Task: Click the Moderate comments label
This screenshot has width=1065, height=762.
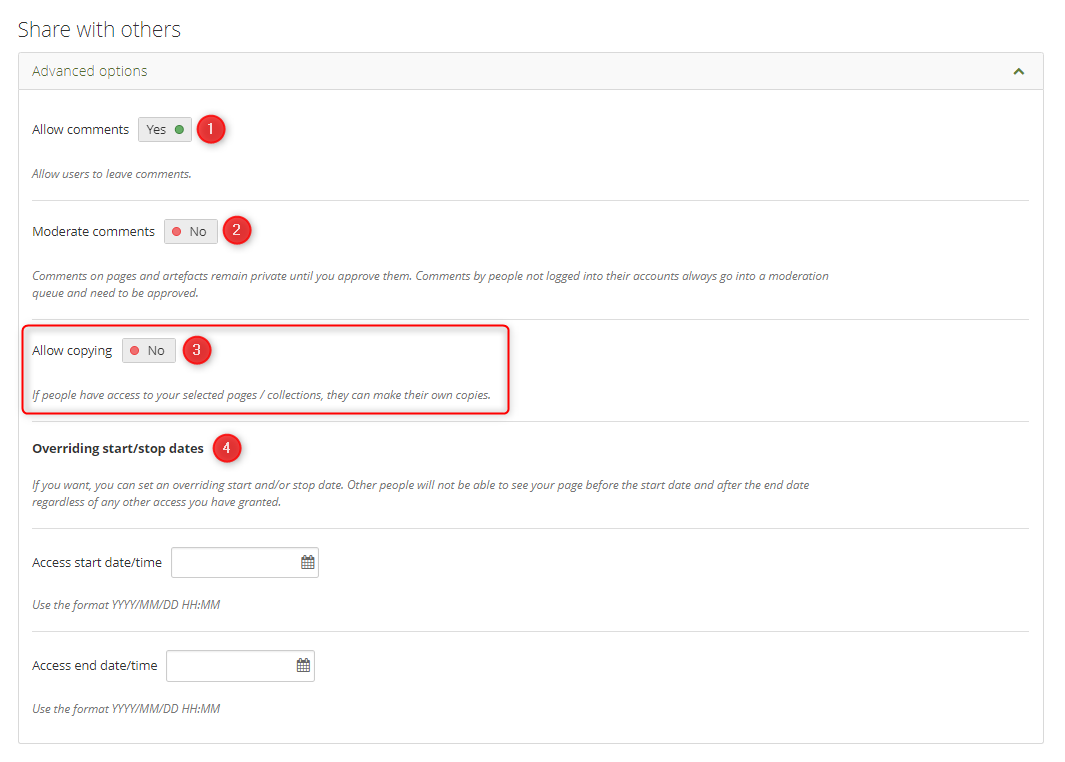Action: [93, 232]
